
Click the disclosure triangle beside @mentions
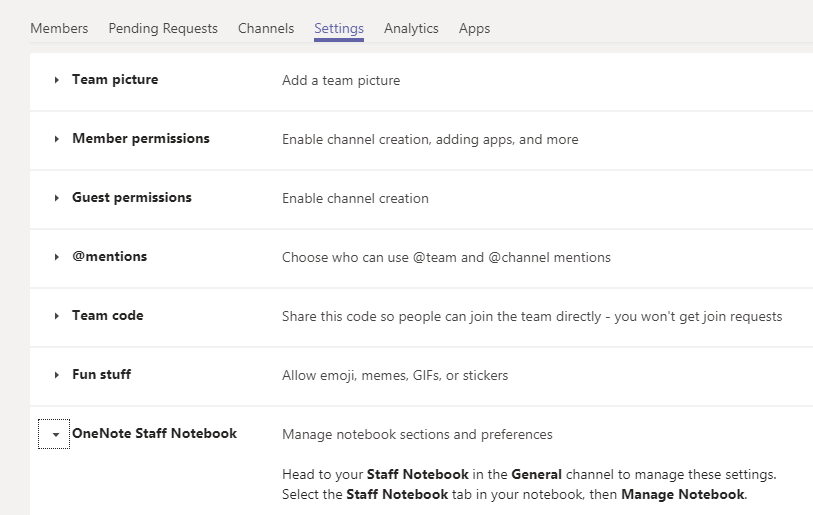[x=57, y=258]
